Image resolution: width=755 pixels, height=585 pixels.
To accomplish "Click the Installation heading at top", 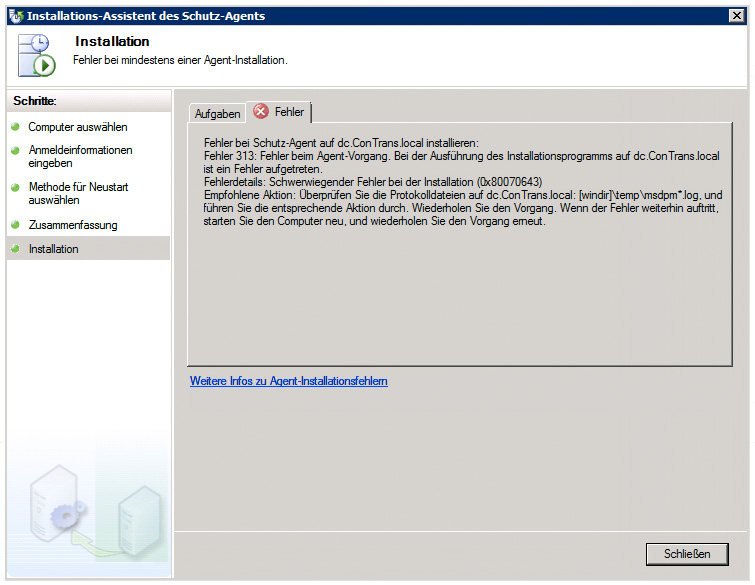I will click(112, 41).
